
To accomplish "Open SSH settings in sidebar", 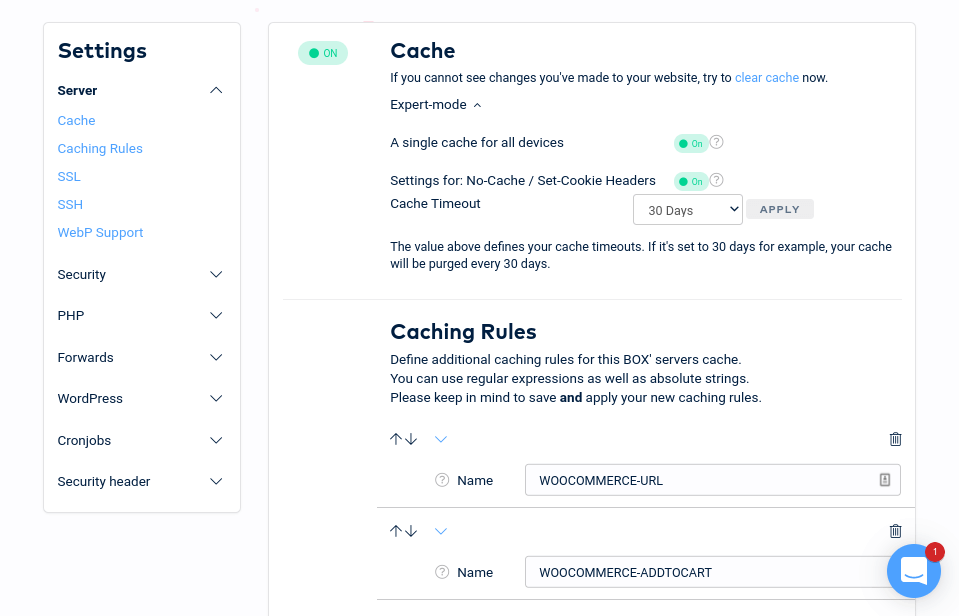I will click(70, 204).
